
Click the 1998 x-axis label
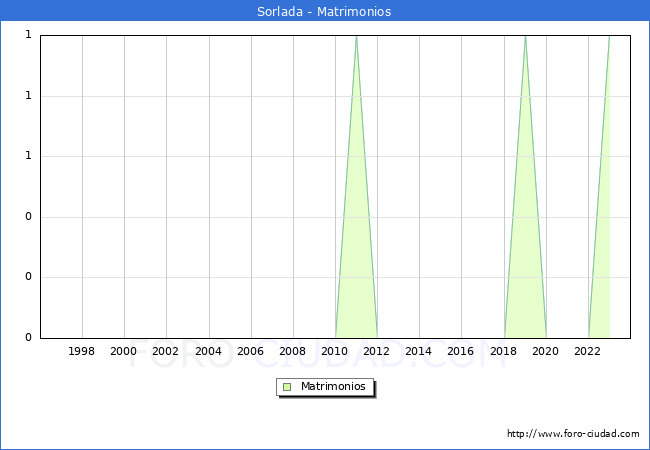click(x=81, y=351)
